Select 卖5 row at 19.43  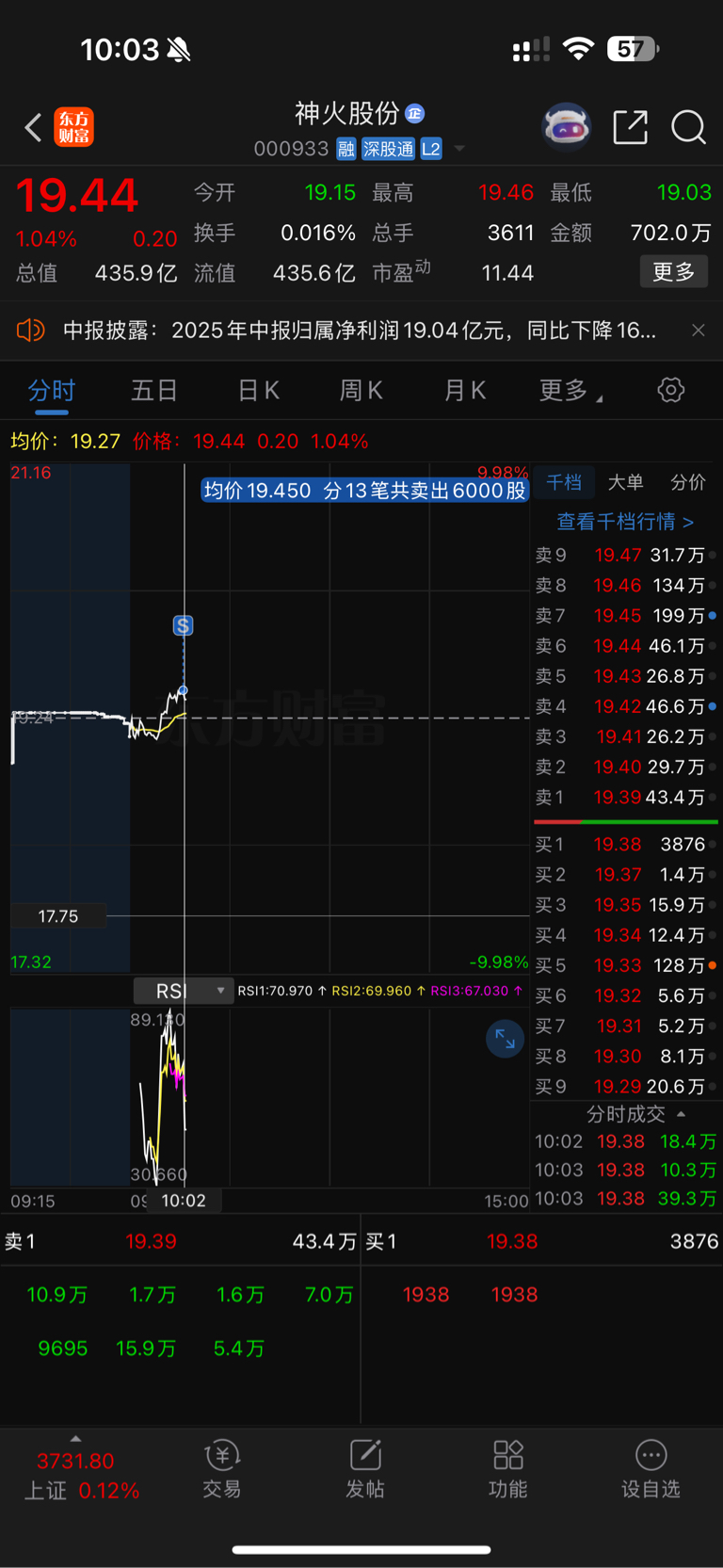click(x=626, y=676)
